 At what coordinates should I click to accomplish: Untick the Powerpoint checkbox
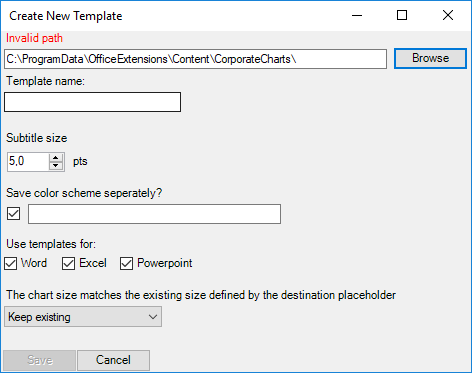(126, 263)
